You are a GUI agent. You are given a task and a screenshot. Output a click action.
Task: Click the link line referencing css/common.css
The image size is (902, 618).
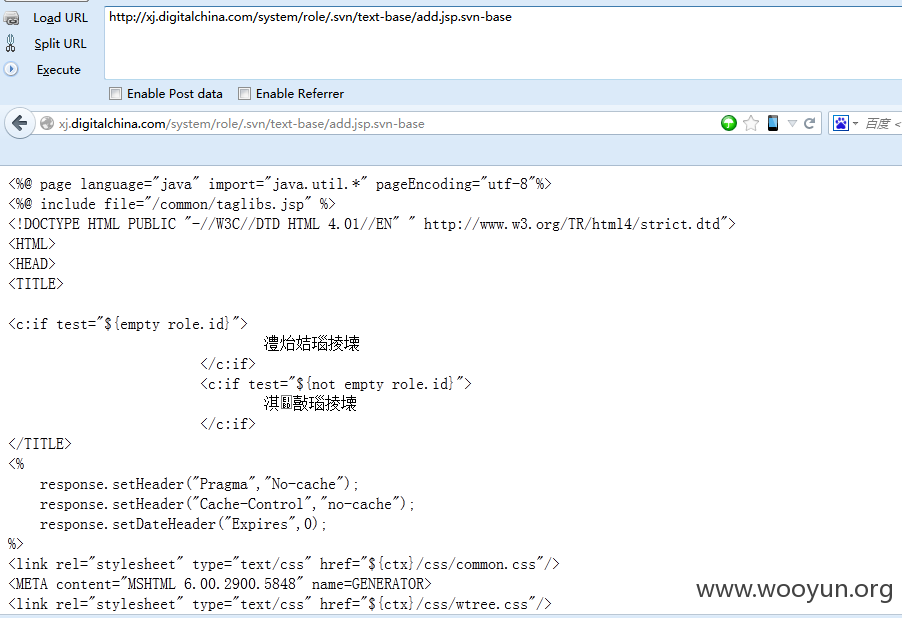pyautogui.click(x=284, y=564)
